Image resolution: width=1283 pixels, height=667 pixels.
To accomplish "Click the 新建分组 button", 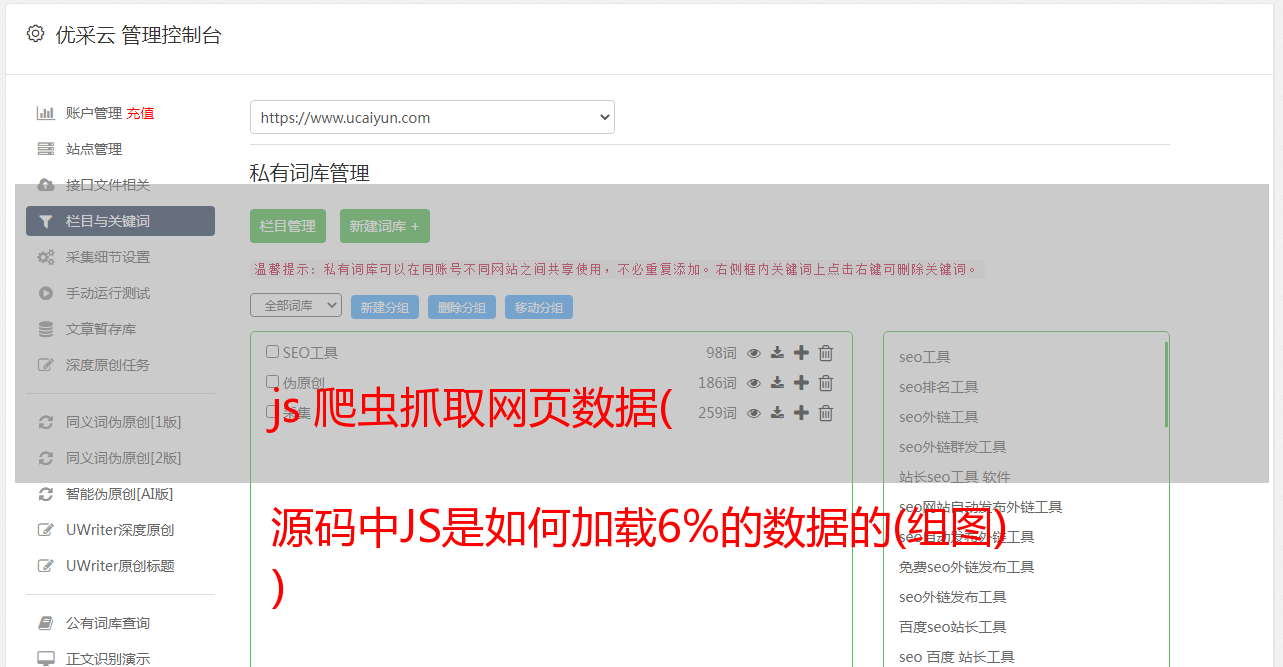I will tap(385, 308).
